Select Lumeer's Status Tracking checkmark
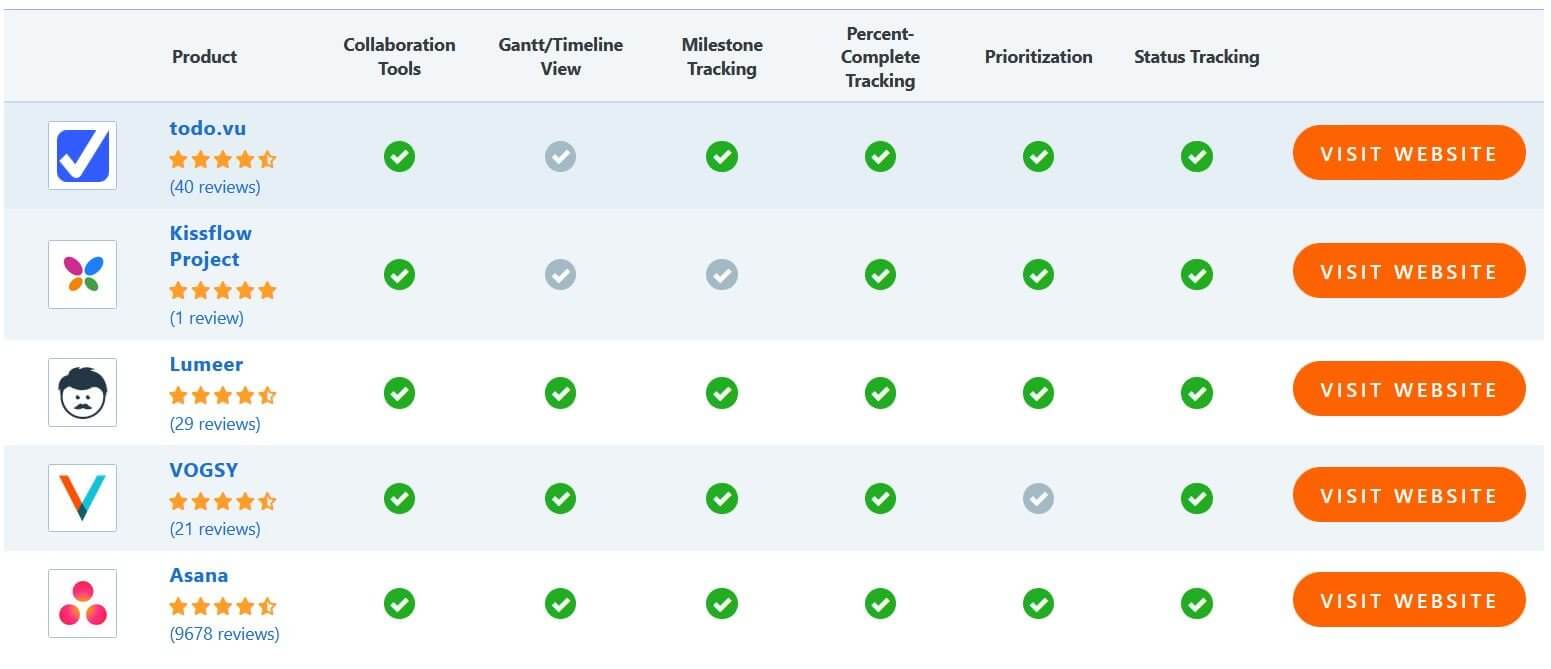The height and width of the screenshot is (669, 1551). click(1197, 393)
